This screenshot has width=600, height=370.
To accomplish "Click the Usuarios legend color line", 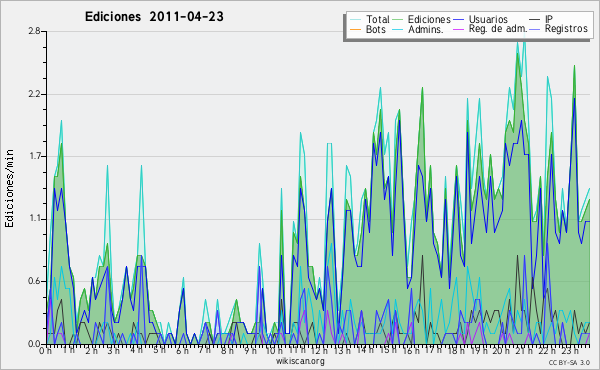I will 458,20.
